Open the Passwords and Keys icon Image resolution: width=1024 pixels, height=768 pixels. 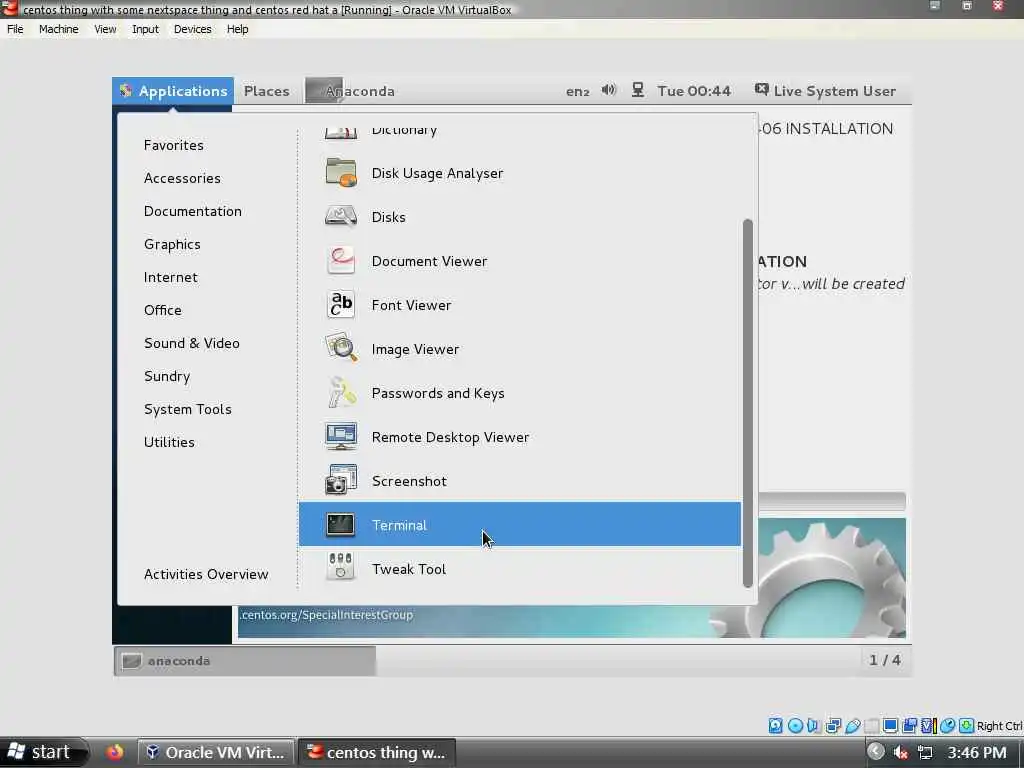pyautogui.click(x=341, y=392)
